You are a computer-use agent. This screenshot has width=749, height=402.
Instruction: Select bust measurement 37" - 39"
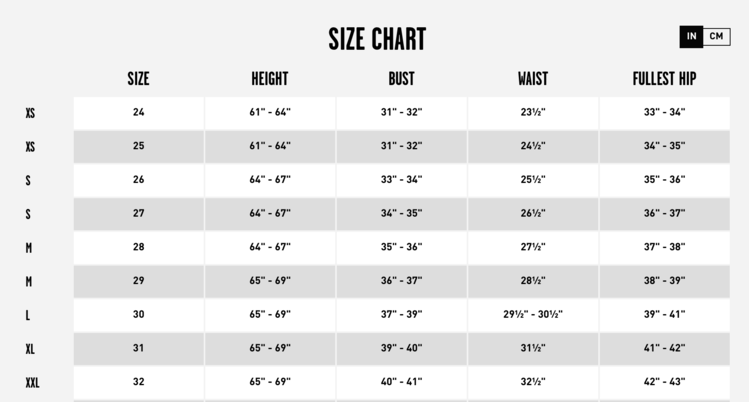click(401, 315)
